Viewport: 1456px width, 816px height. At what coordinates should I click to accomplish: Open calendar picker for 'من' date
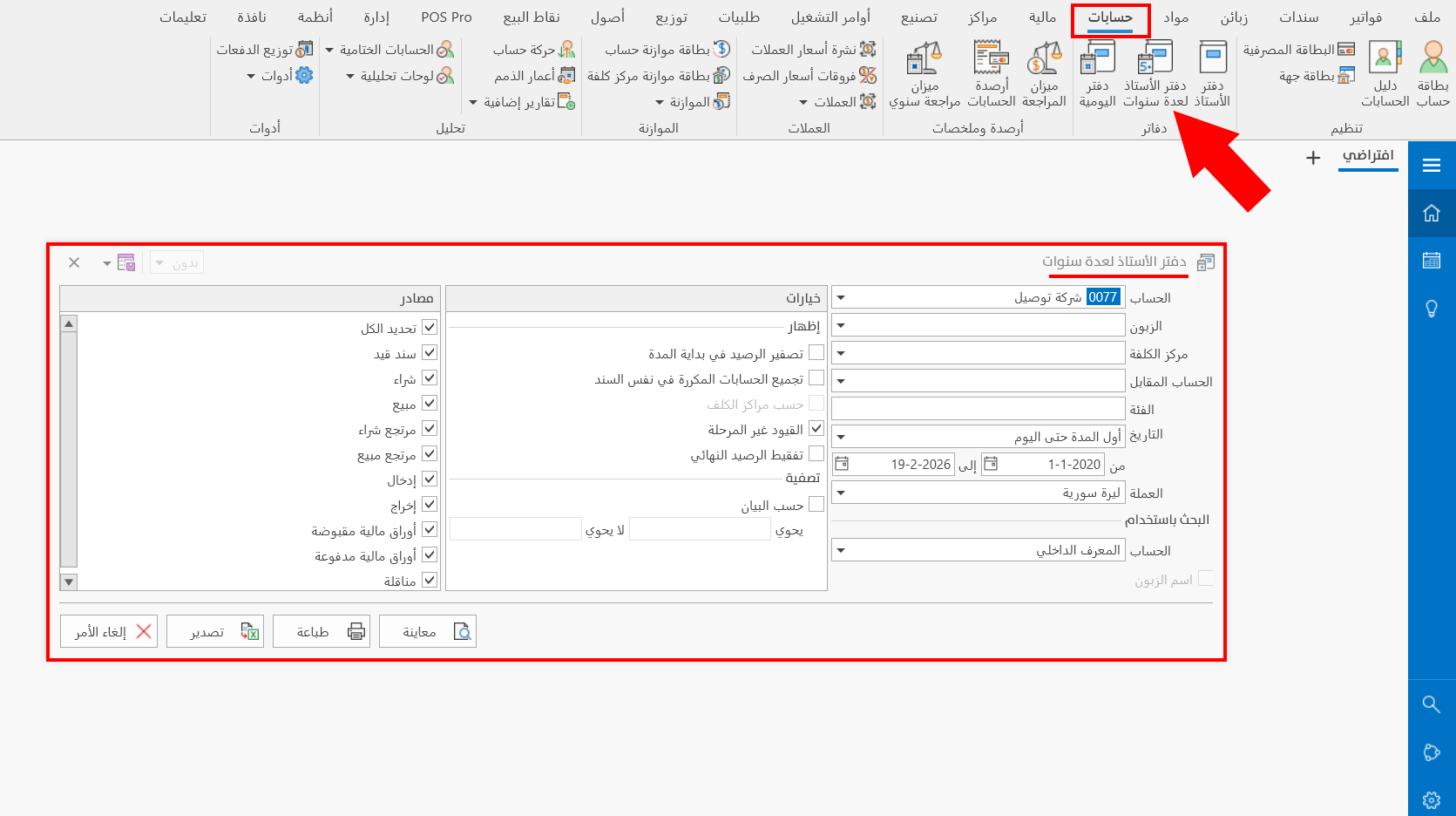point(991,464)
